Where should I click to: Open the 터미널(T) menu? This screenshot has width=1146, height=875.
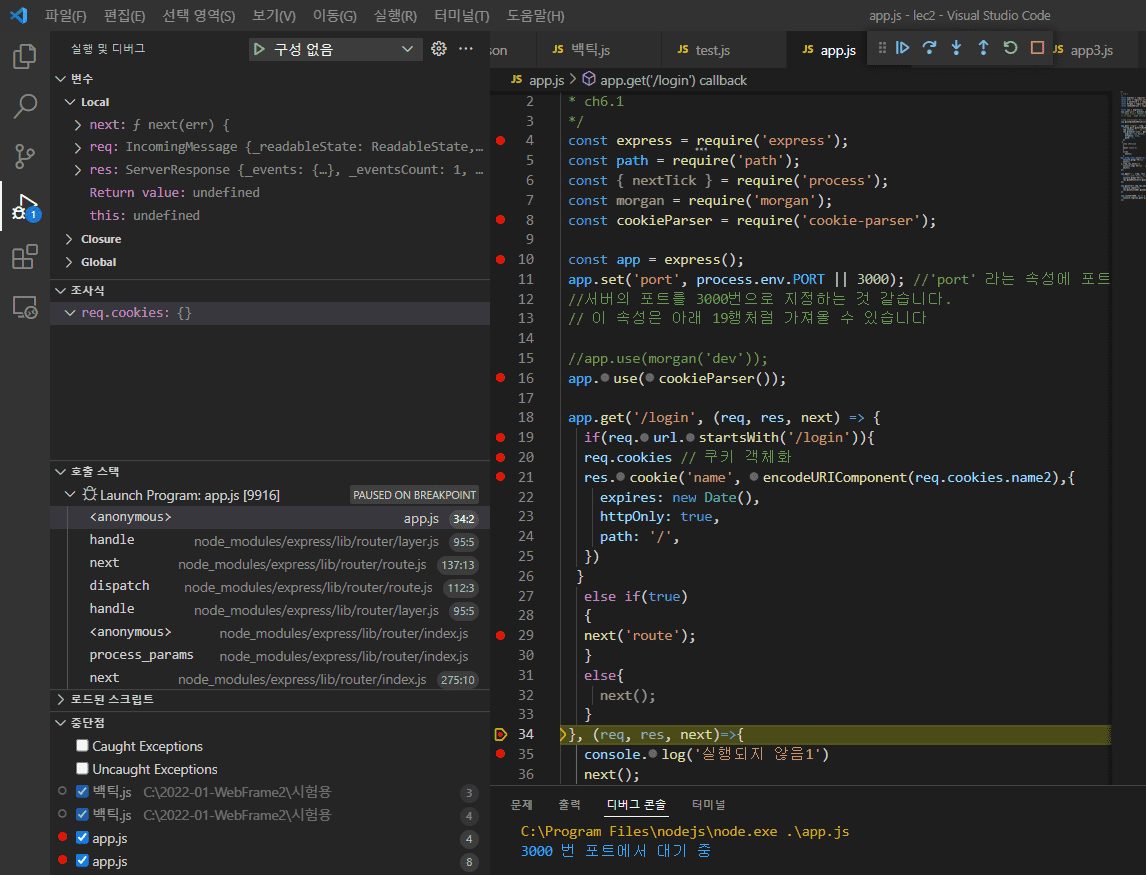coord(461,16)
